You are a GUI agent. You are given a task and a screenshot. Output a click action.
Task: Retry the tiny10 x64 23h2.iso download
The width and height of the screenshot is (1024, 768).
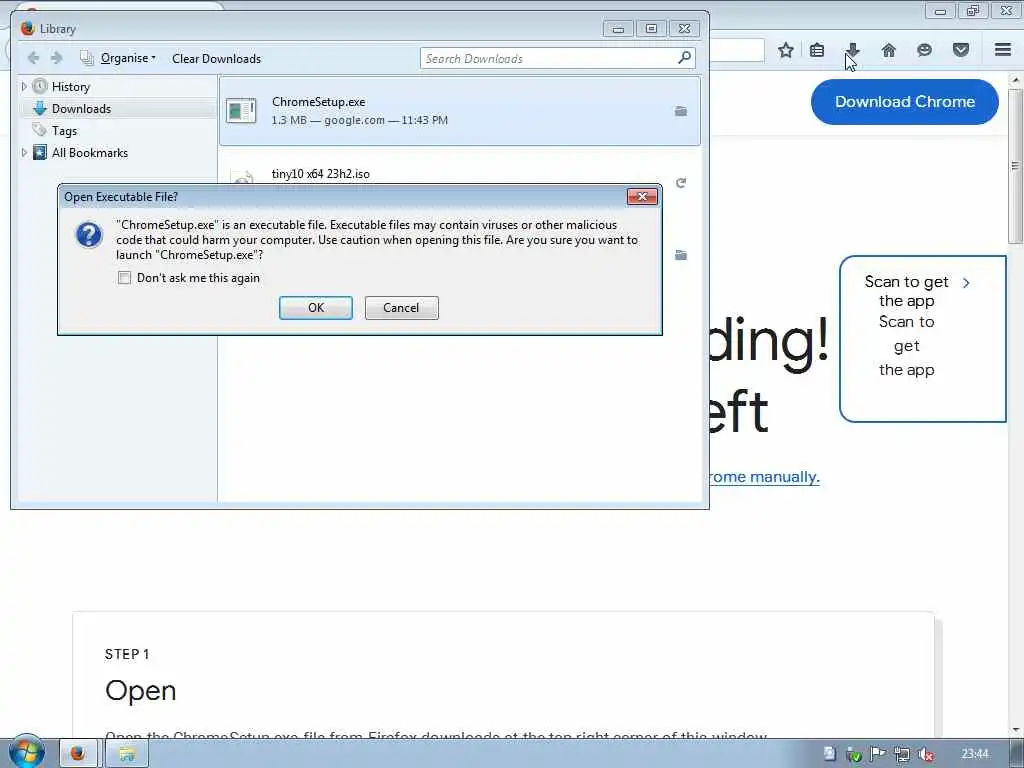pyautogui.click(x=680, y=183)
